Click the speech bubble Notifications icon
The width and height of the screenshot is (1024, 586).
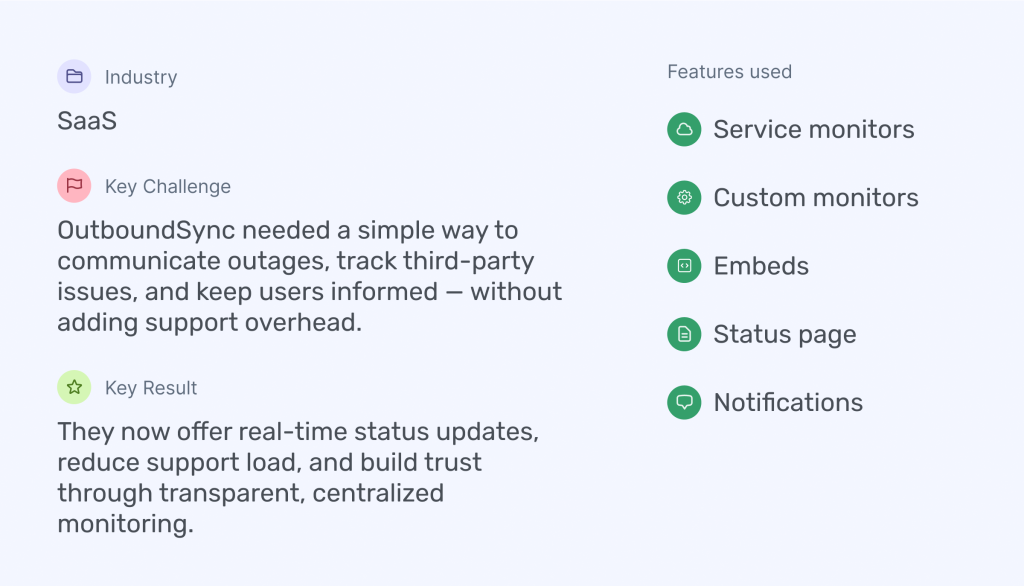point(684,402)
